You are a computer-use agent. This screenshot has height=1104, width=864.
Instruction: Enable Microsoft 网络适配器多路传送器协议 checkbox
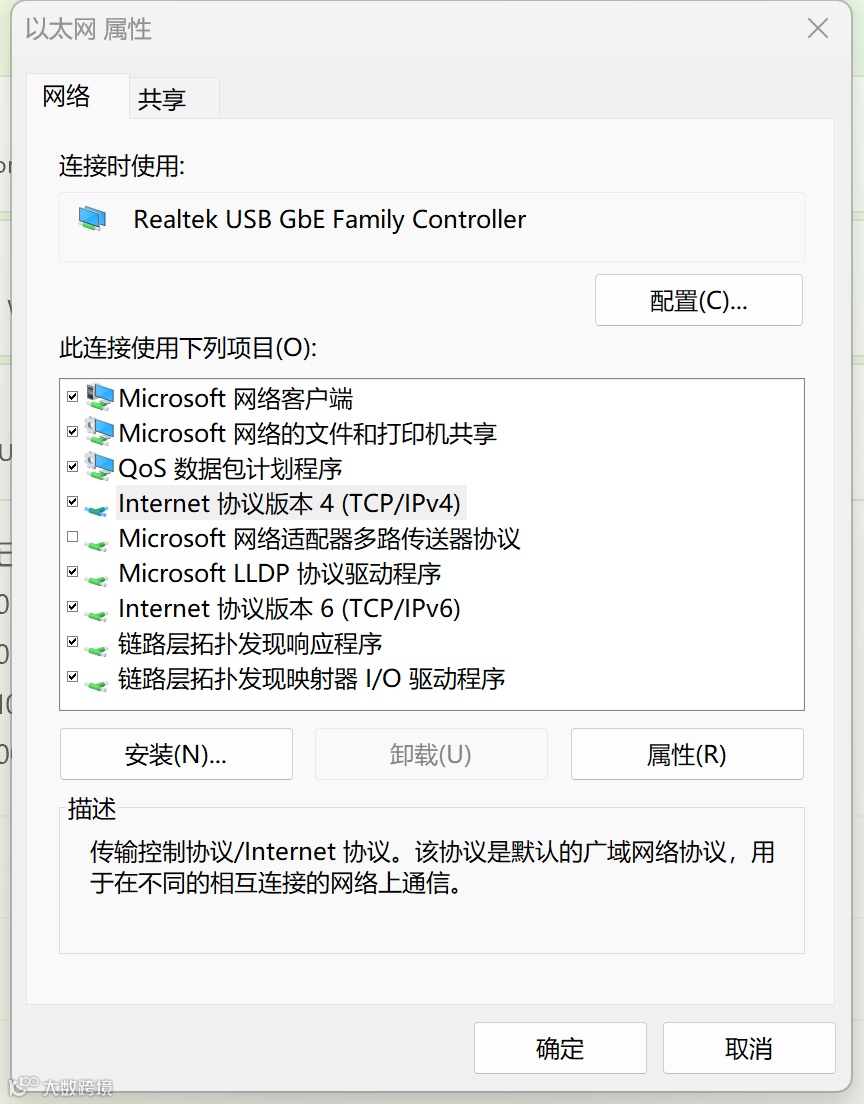73,537
